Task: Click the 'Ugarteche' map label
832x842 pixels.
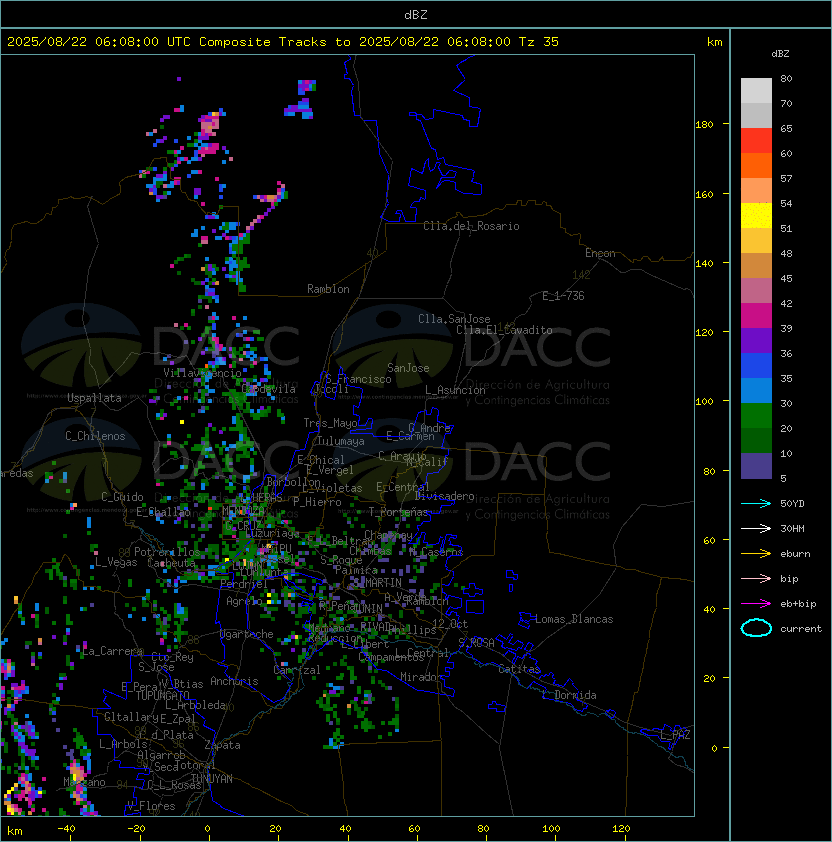Action: 247,634
